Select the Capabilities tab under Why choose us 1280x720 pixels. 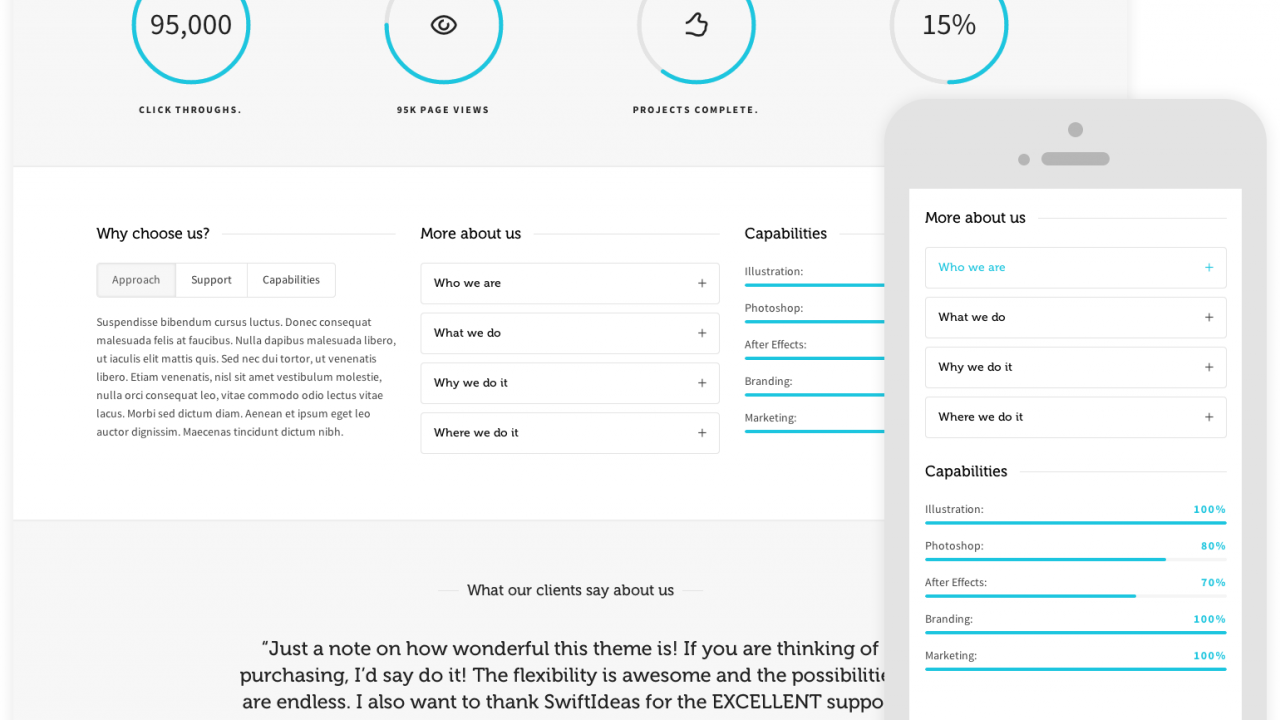[x=291, y=280]
